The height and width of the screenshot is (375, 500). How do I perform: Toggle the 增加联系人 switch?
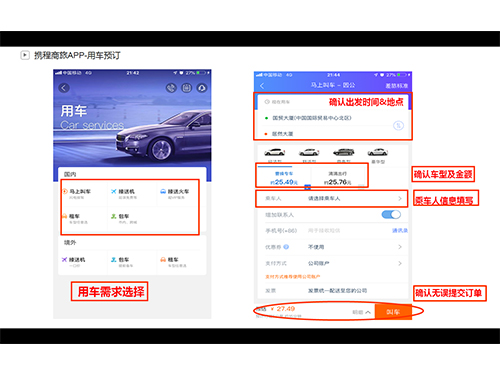point(391,214)
